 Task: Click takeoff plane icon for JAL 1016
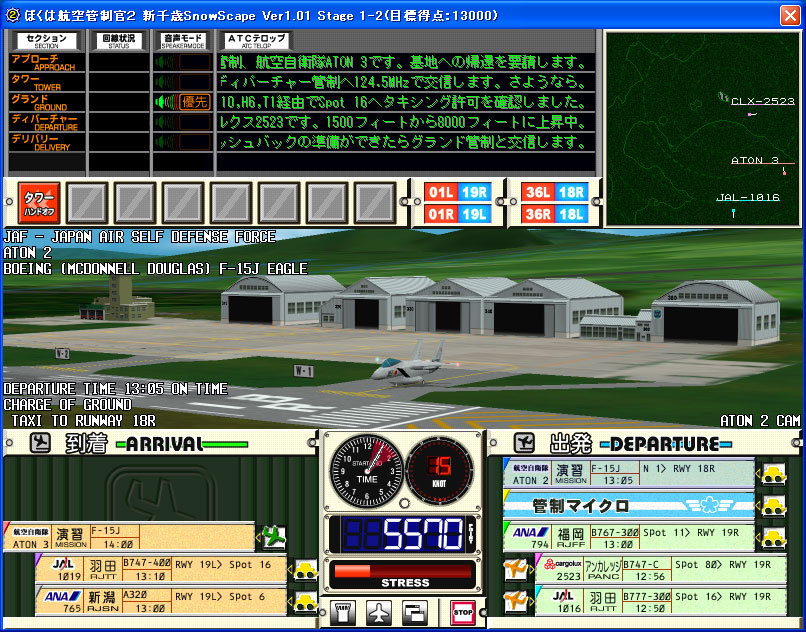pyautogui.click(x=516, y=602)
